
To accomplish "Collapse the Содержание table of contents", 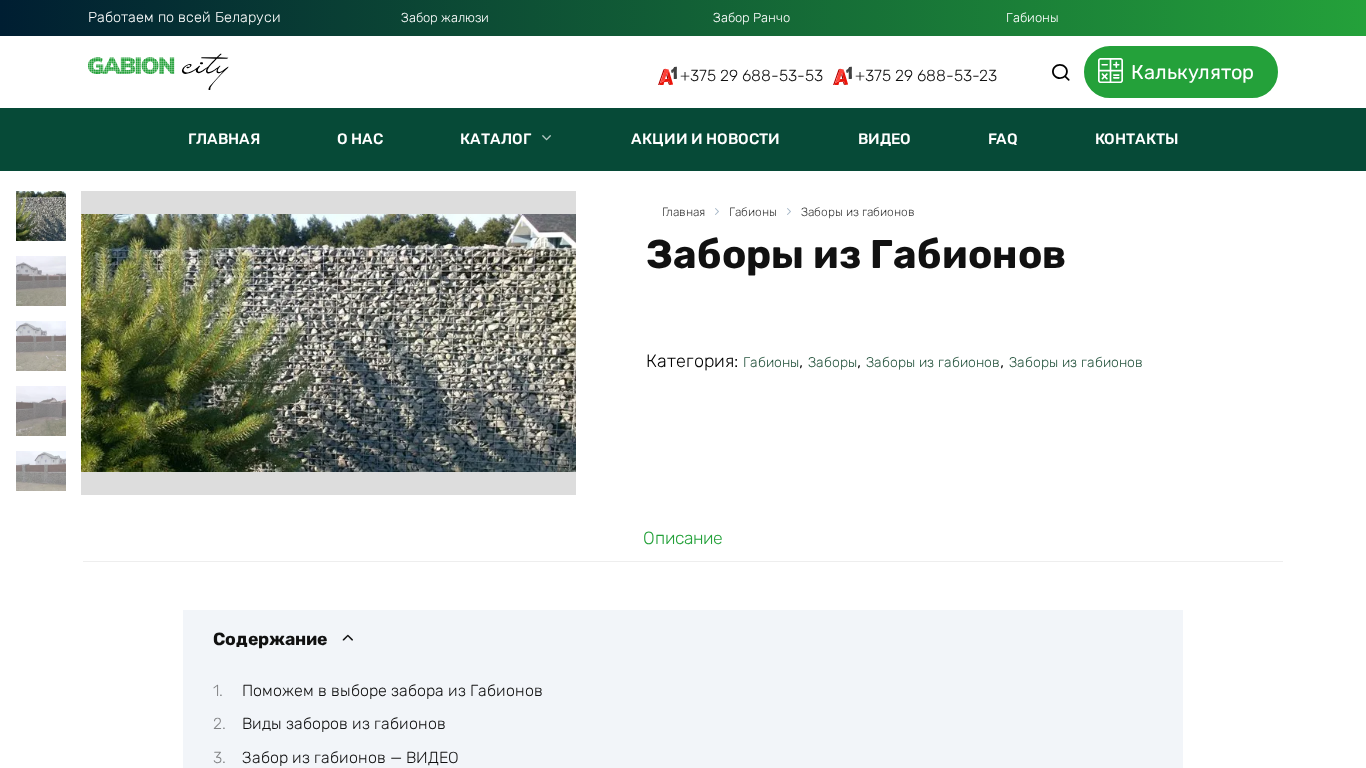I will 348,639.
